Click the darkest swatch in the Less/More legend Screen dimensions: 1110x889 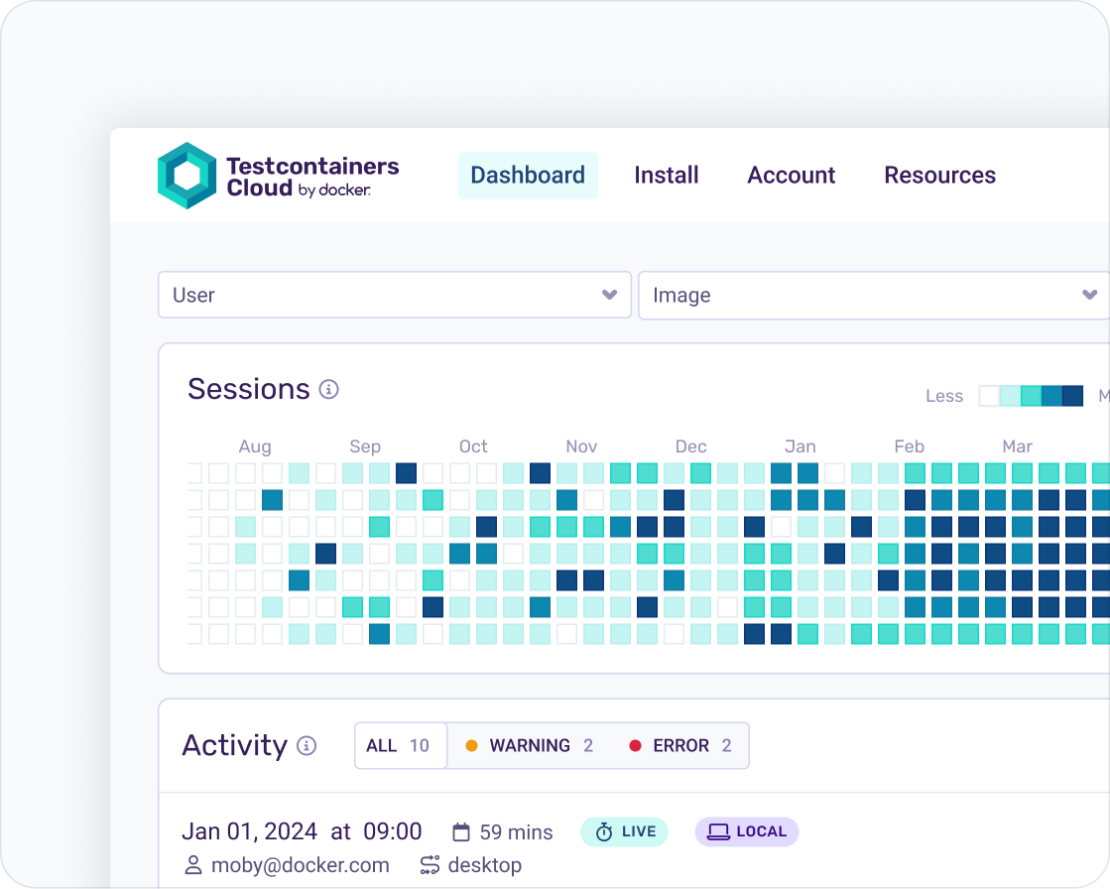[1075, 396]
